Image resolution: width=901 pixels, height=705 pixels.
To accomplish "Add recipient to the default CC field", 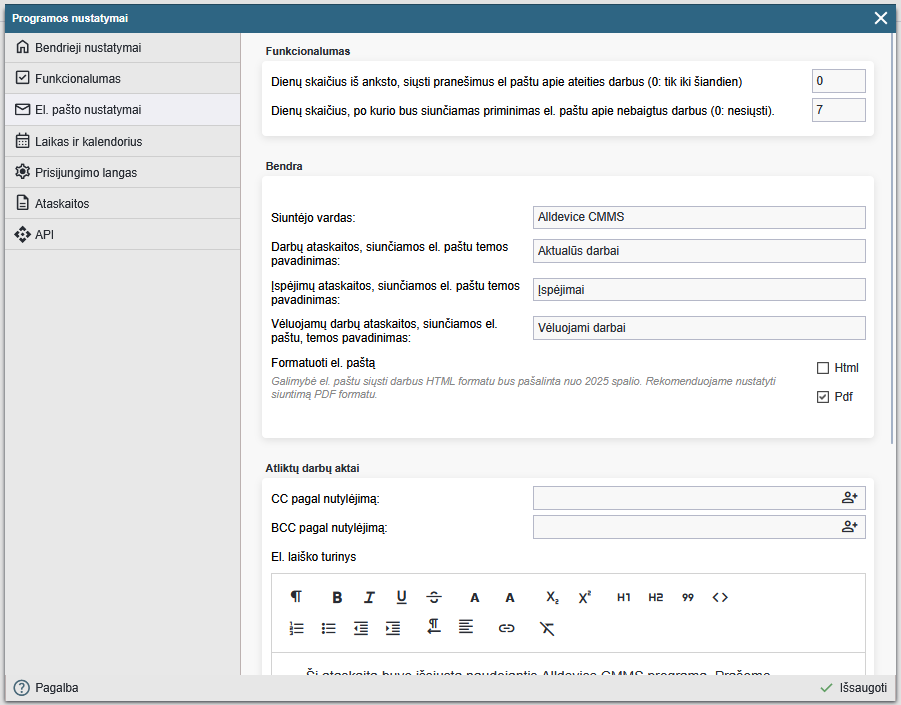I will coord(849,498).
